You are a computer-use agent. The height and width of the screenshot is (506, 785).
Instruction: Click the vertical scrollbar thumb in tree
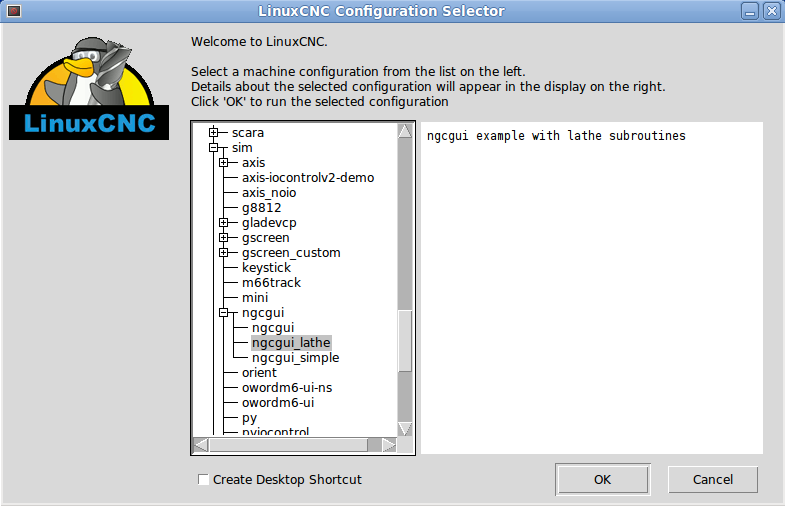[x=405, y=340]
